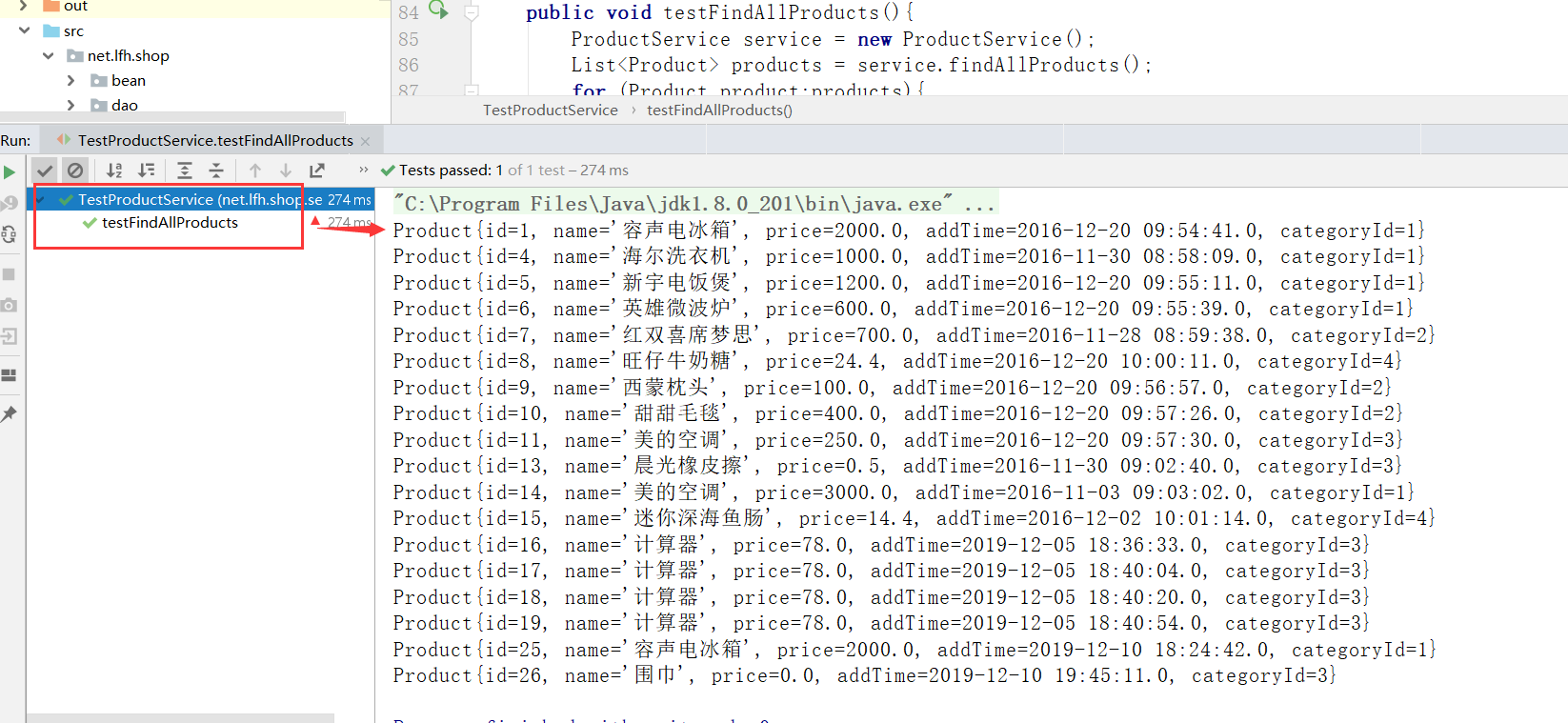
Task: Go to previous failed test arrow
Action: click(255, 171)
